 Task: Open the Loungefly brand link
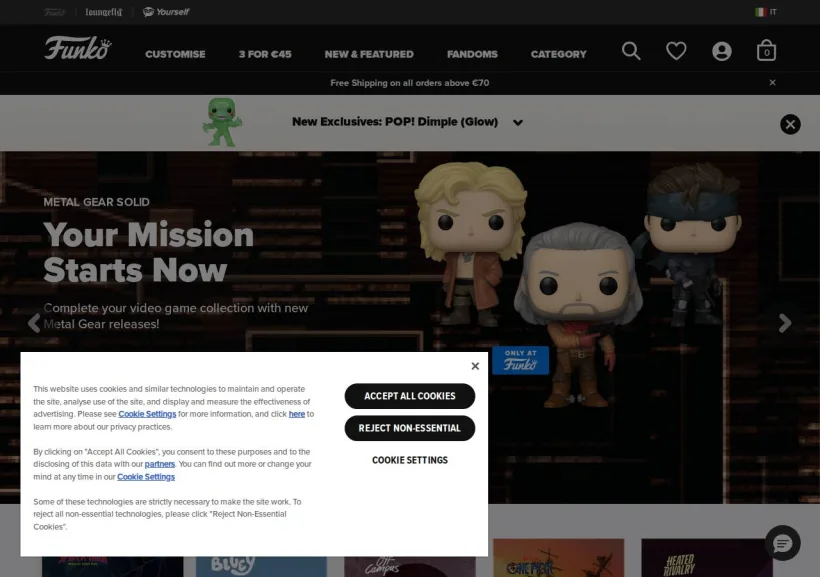click(104, 12)
